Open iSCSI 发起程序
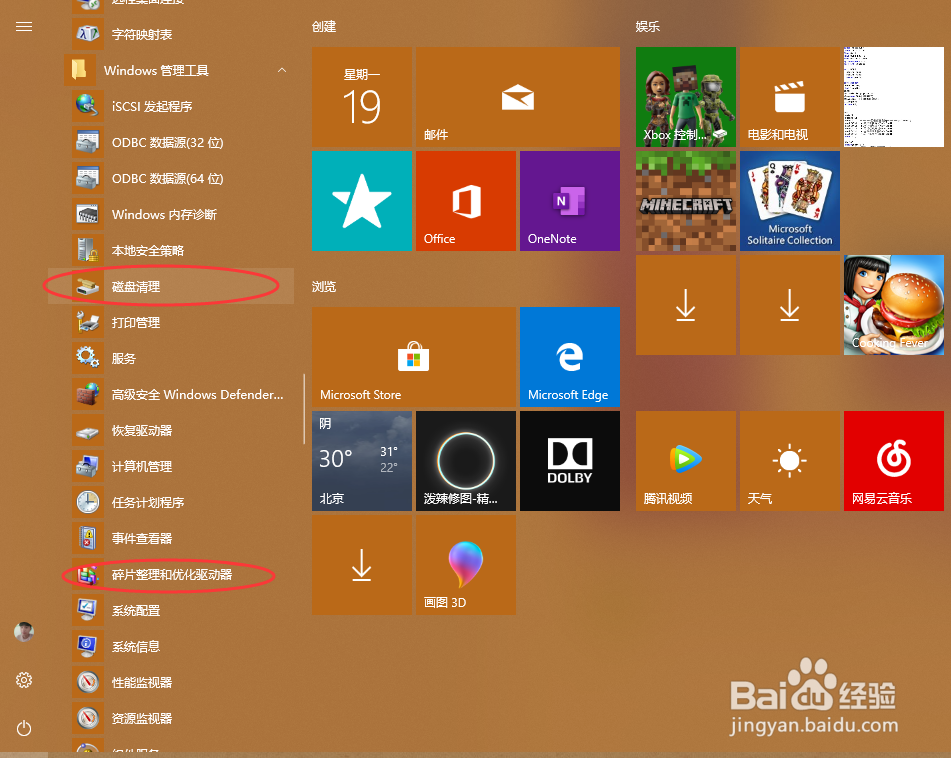The height and width of the screenshot is (758, 951). click(172, 107)
